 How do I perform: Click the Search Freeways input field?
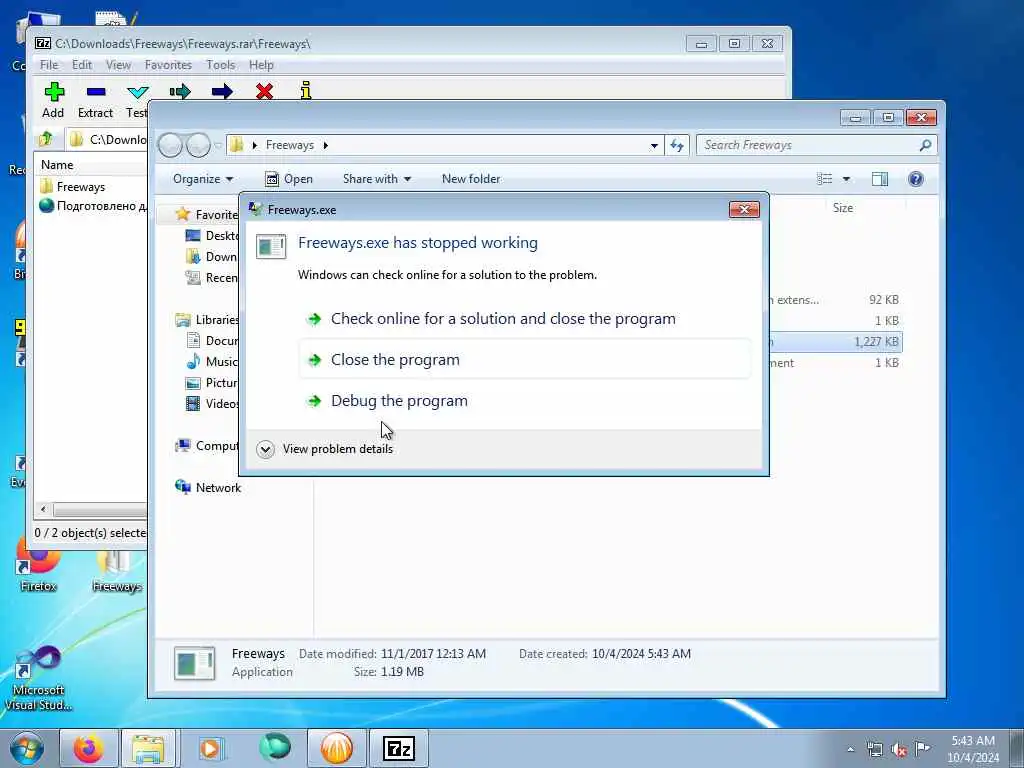(x=816, y=146)
